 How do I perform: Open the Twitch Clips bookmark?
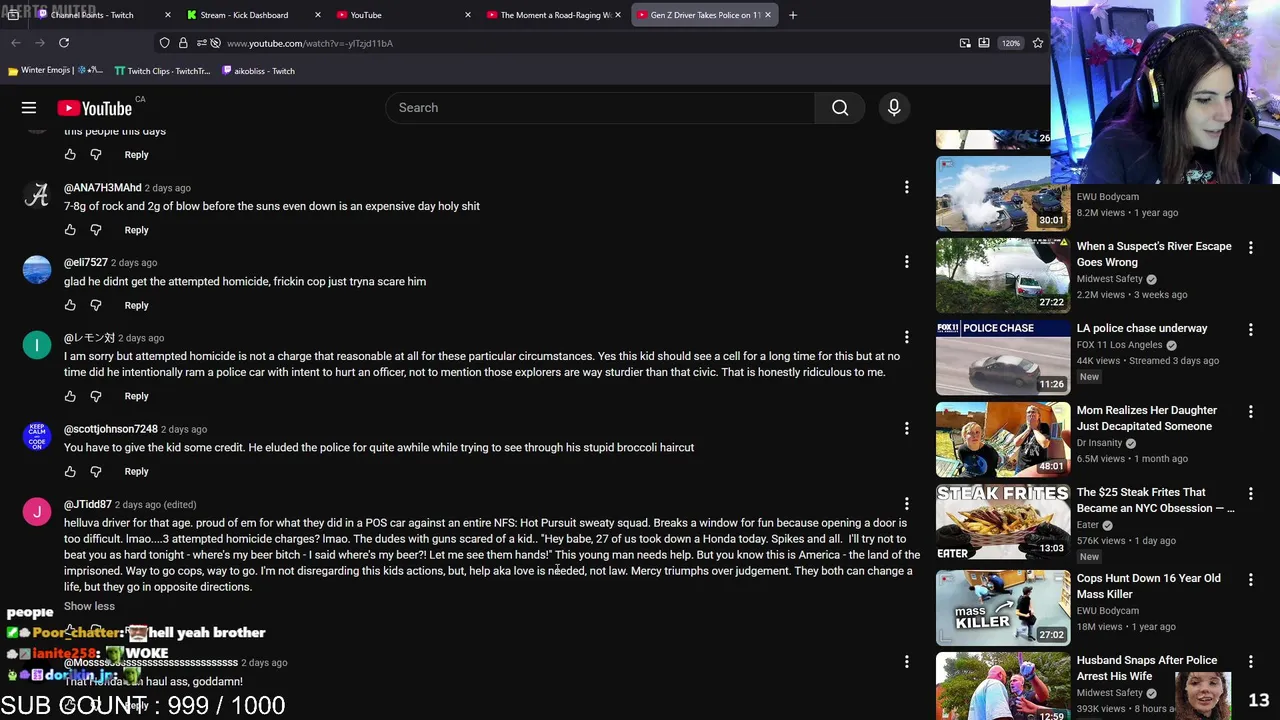[x=162, y=71]
